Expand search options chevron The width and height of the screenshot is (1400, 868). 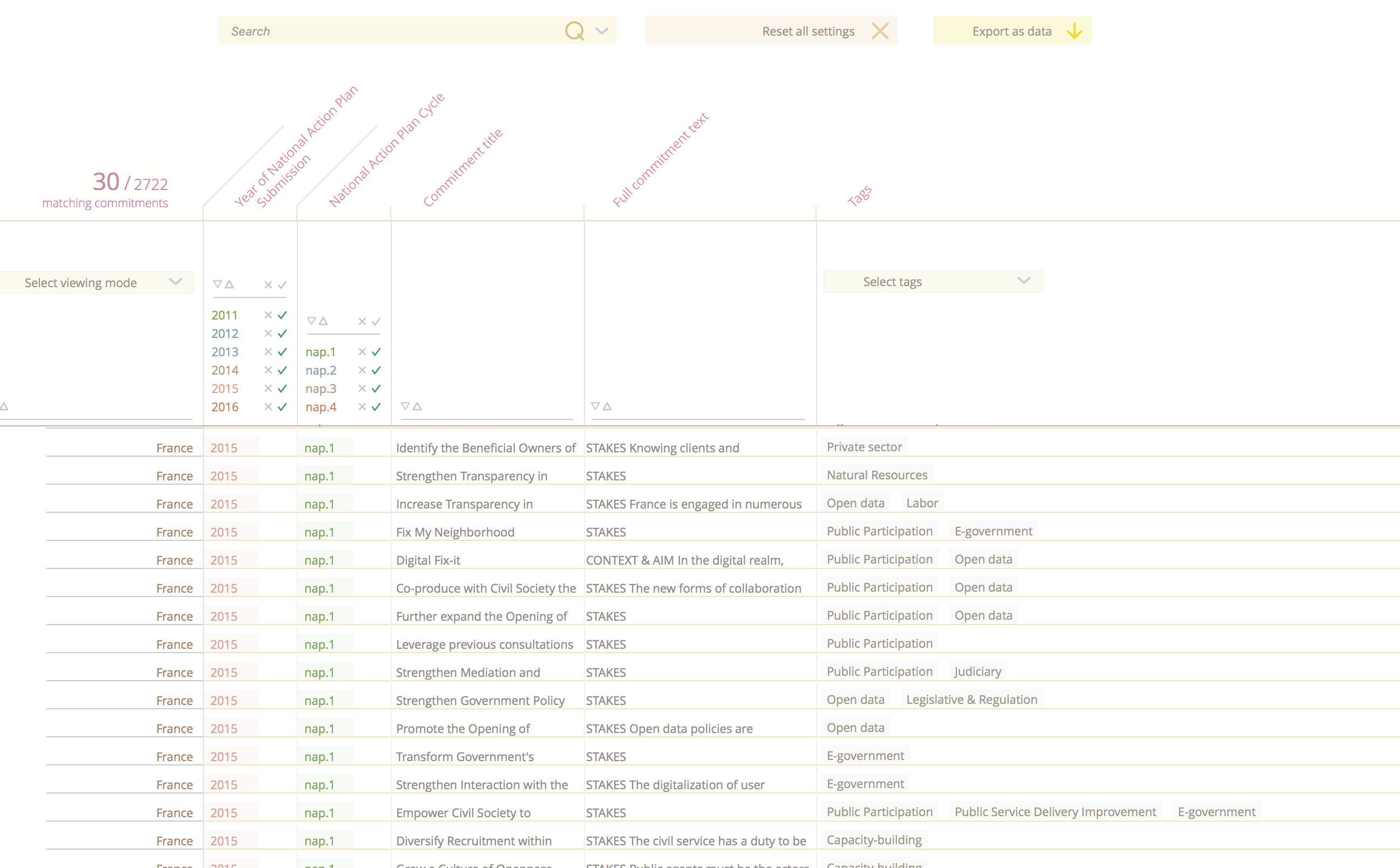(602, 31)
